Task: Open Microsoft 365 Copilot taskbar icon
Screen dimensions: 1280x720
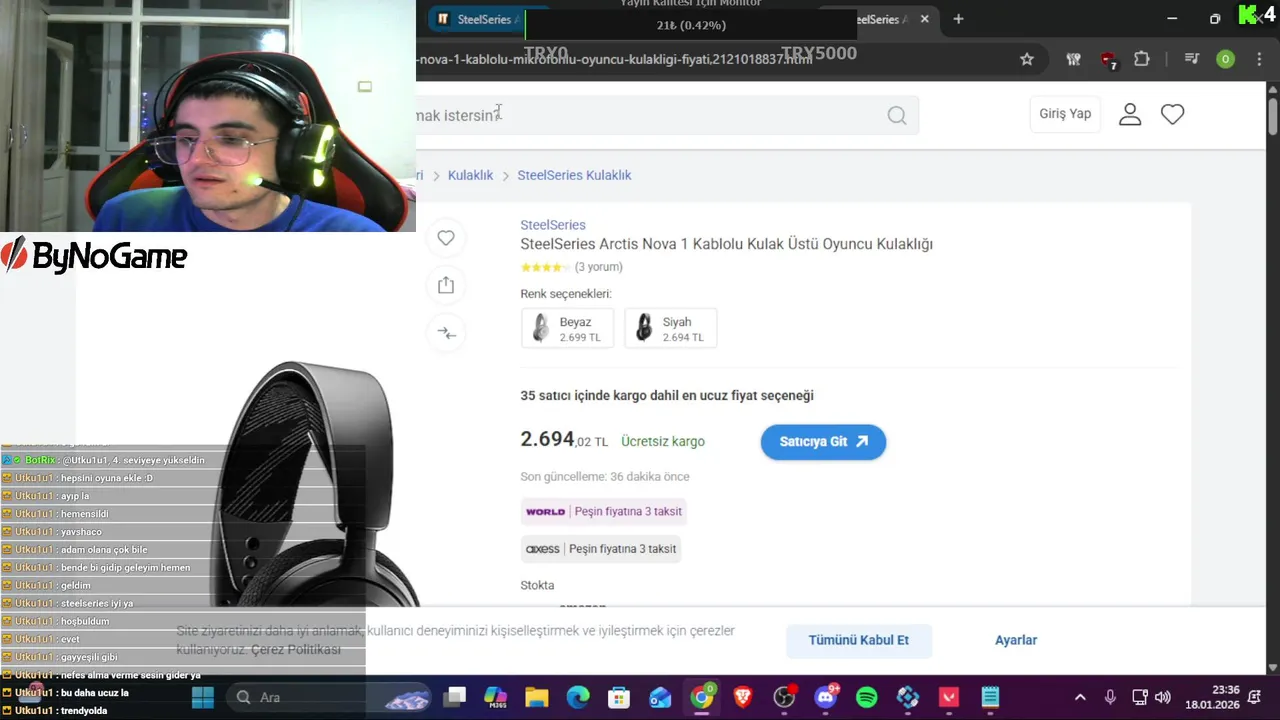Action: 496,697
